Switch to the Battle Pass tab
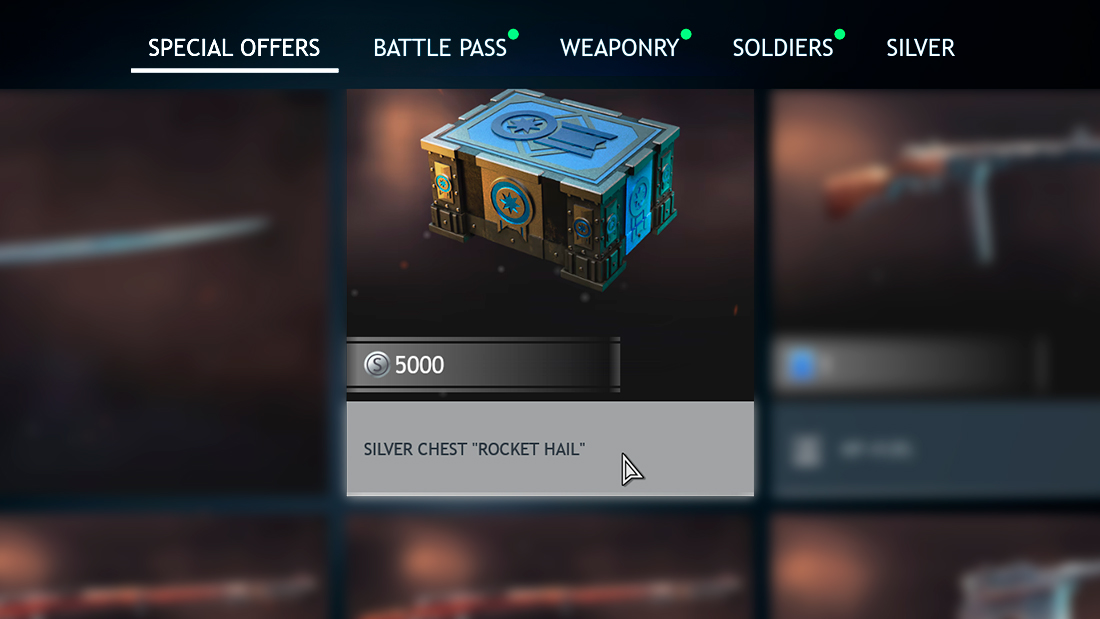Screen dimensions: 1100x619 click(440, 48)
